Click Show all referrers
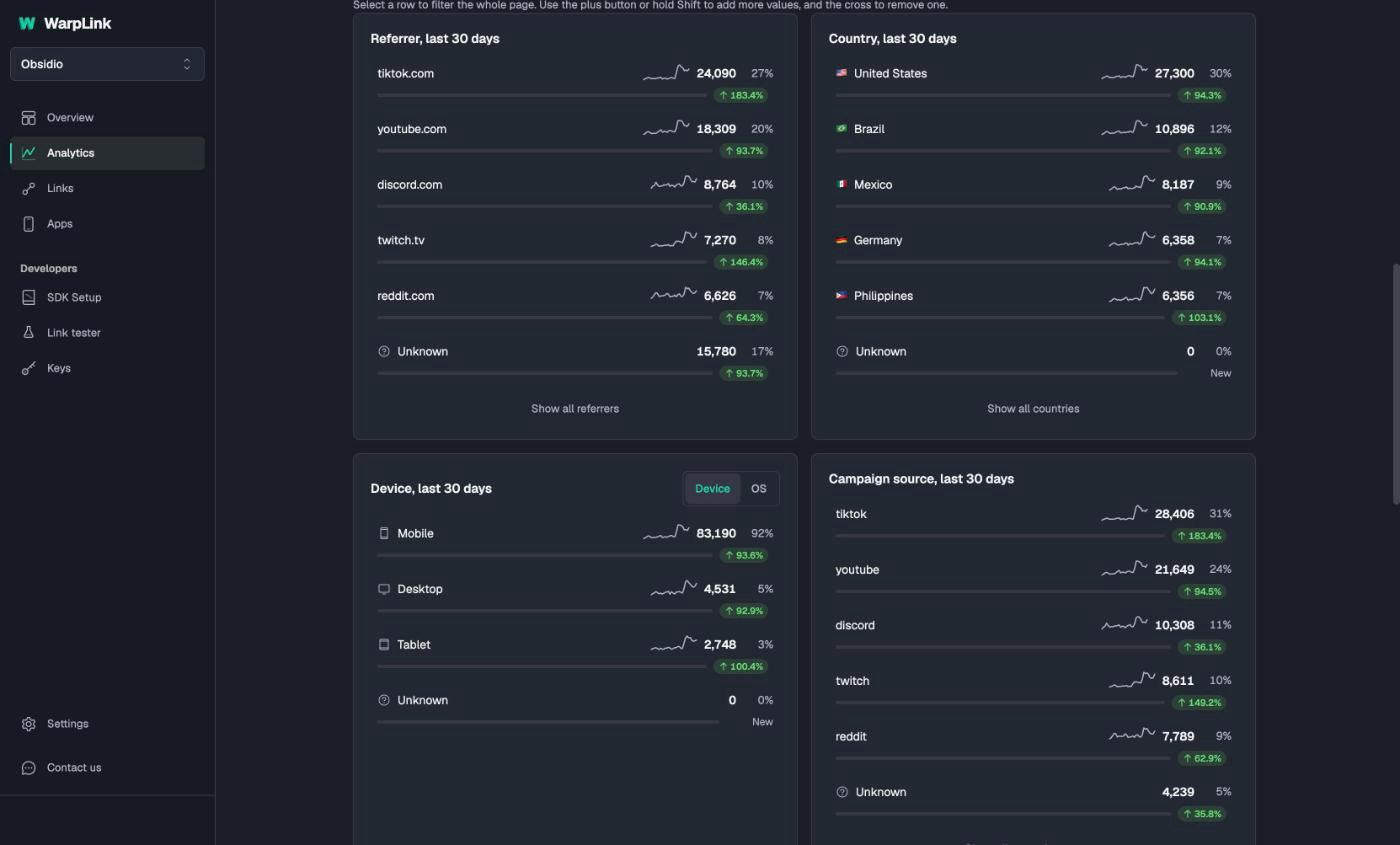 pyautogui.click(x=575, y=409)
